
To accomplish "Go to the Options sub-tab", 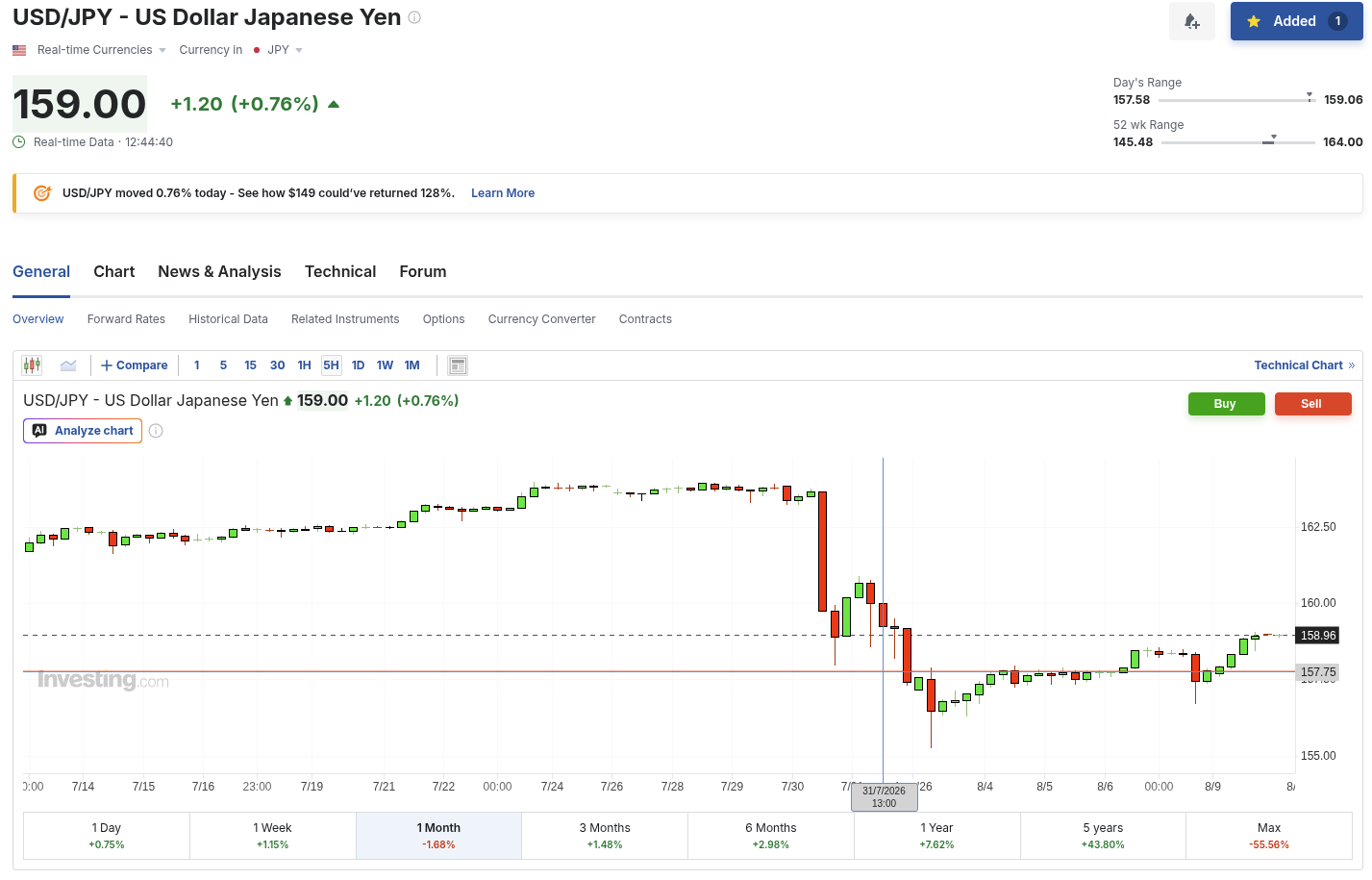I will click(443, 319).
